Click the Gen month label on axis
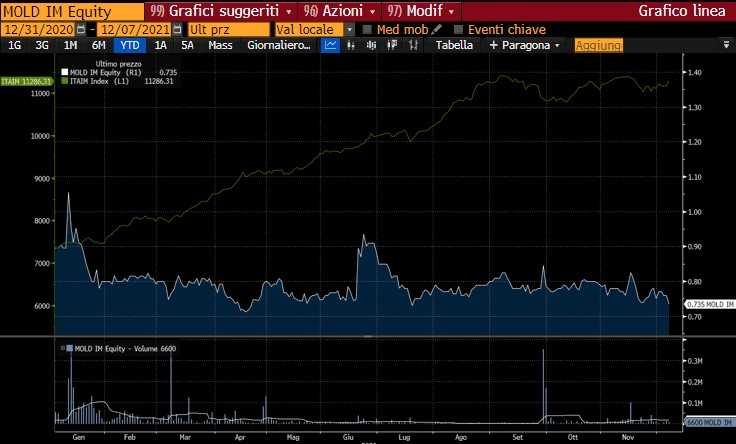736x444 pixels. pyautogui.click(x=78, y=437)
